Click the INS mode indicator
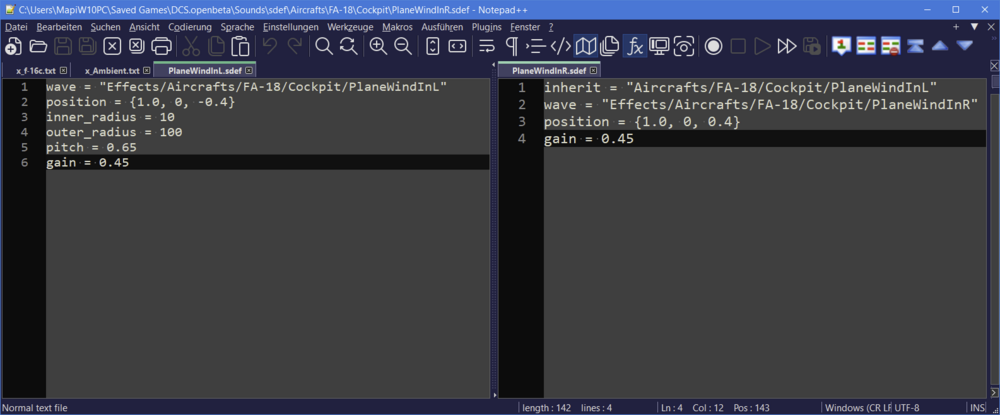This screenshot has width=1000, height=415. [978, 407]
